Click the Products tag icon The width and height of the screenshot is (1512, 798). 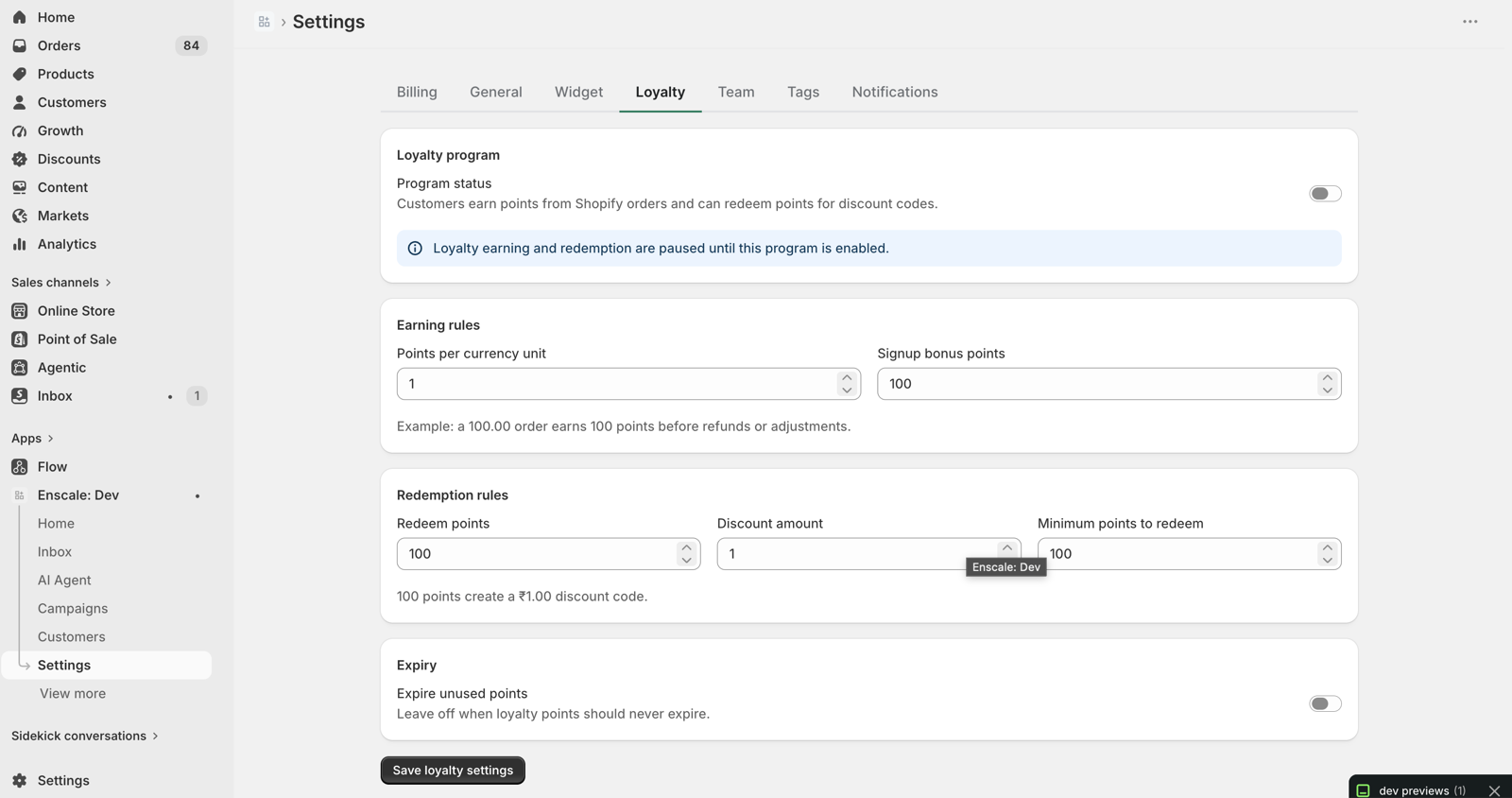[x=20, y=74]
